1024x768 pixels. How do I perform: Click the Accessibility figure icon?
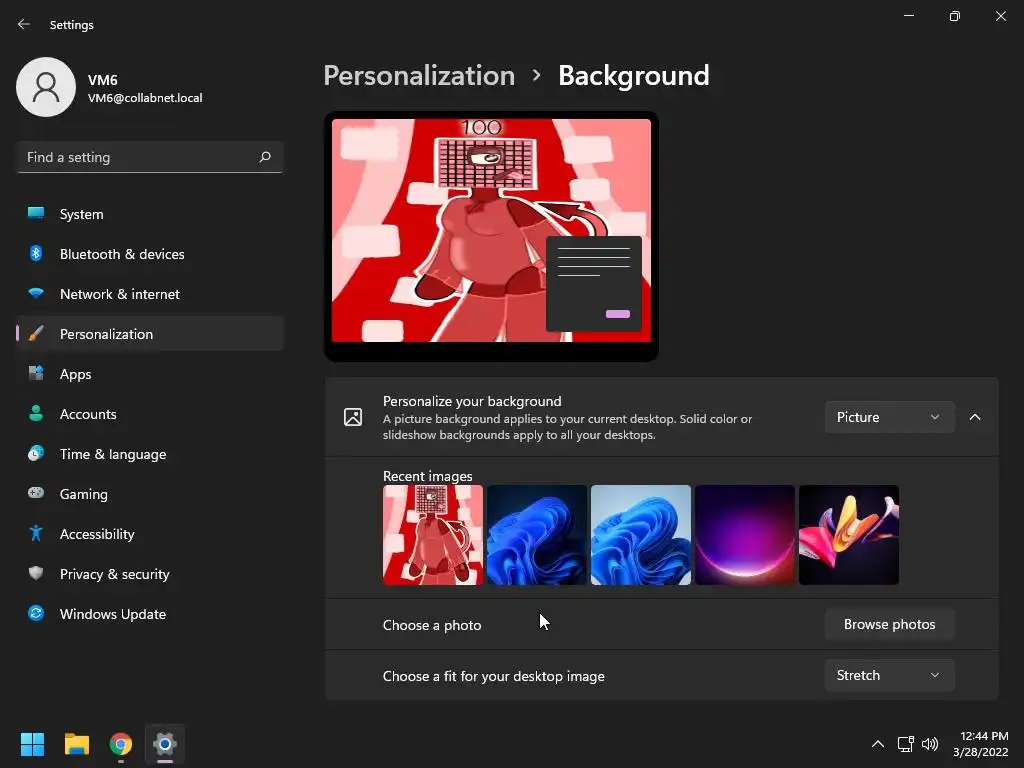[x=36, y=534]
